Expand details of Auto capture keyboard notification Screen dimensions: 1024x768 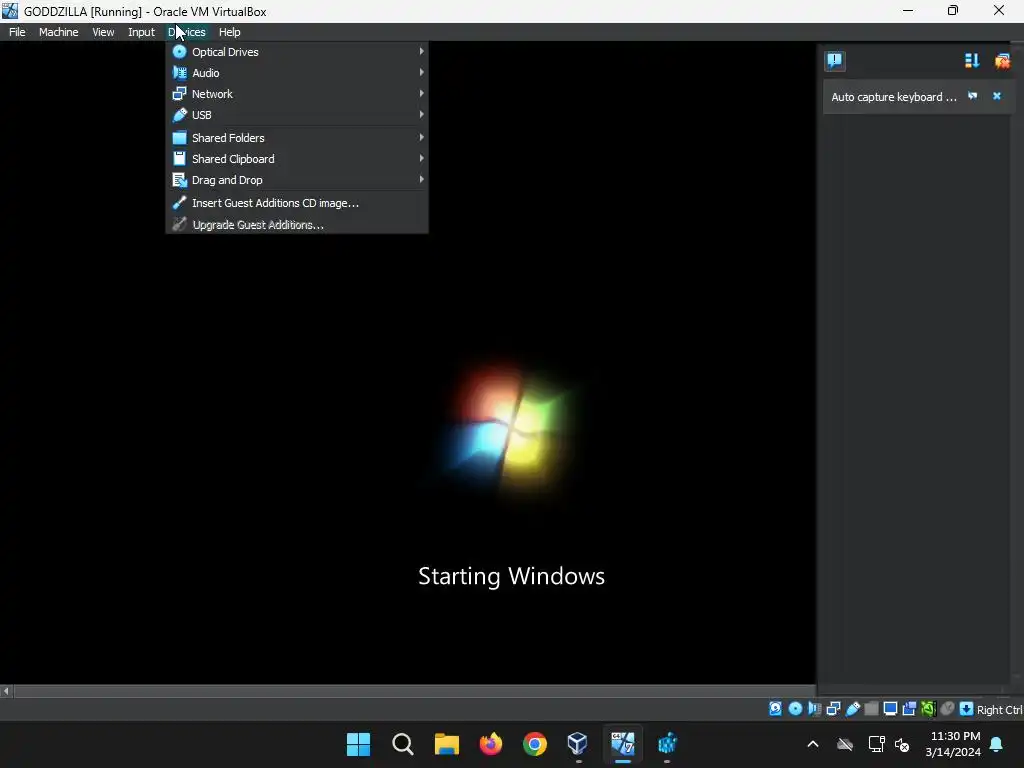point(972,96)
